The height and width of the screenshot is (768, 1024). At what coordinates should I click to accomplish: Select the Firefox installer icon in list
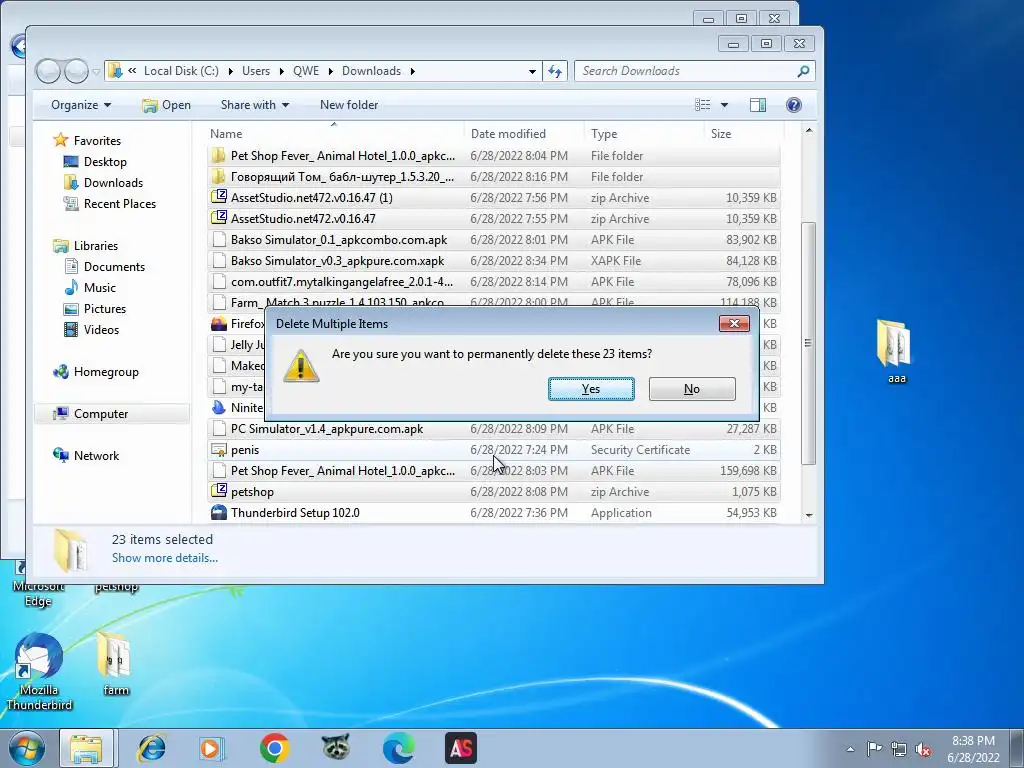click(x=219, y=323)
